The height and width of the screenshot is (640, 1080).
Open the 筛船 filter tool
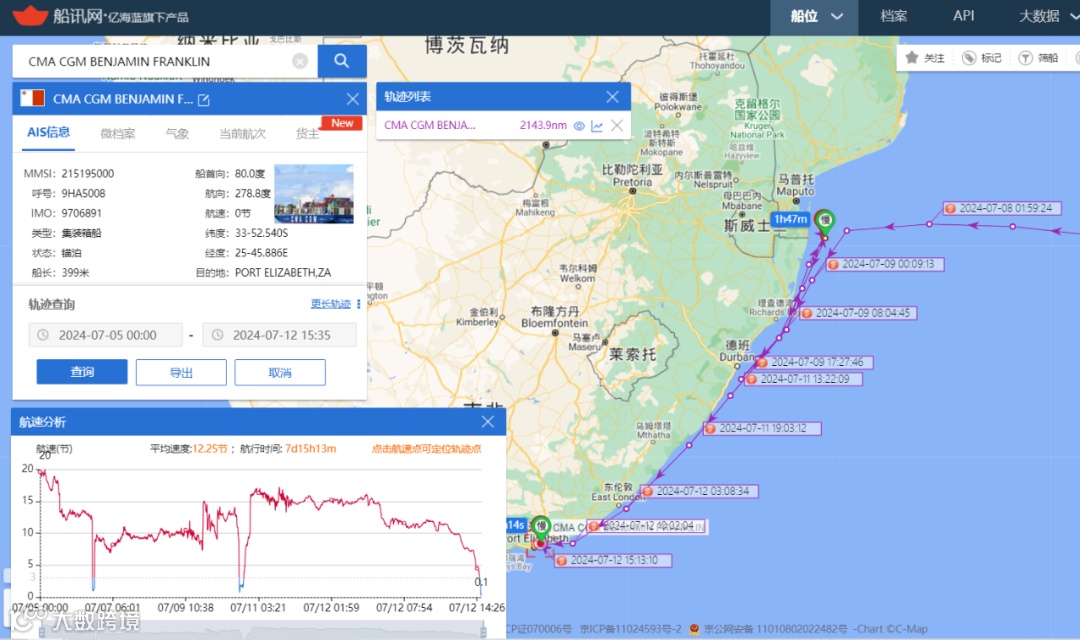click(x=1039, y=58)
